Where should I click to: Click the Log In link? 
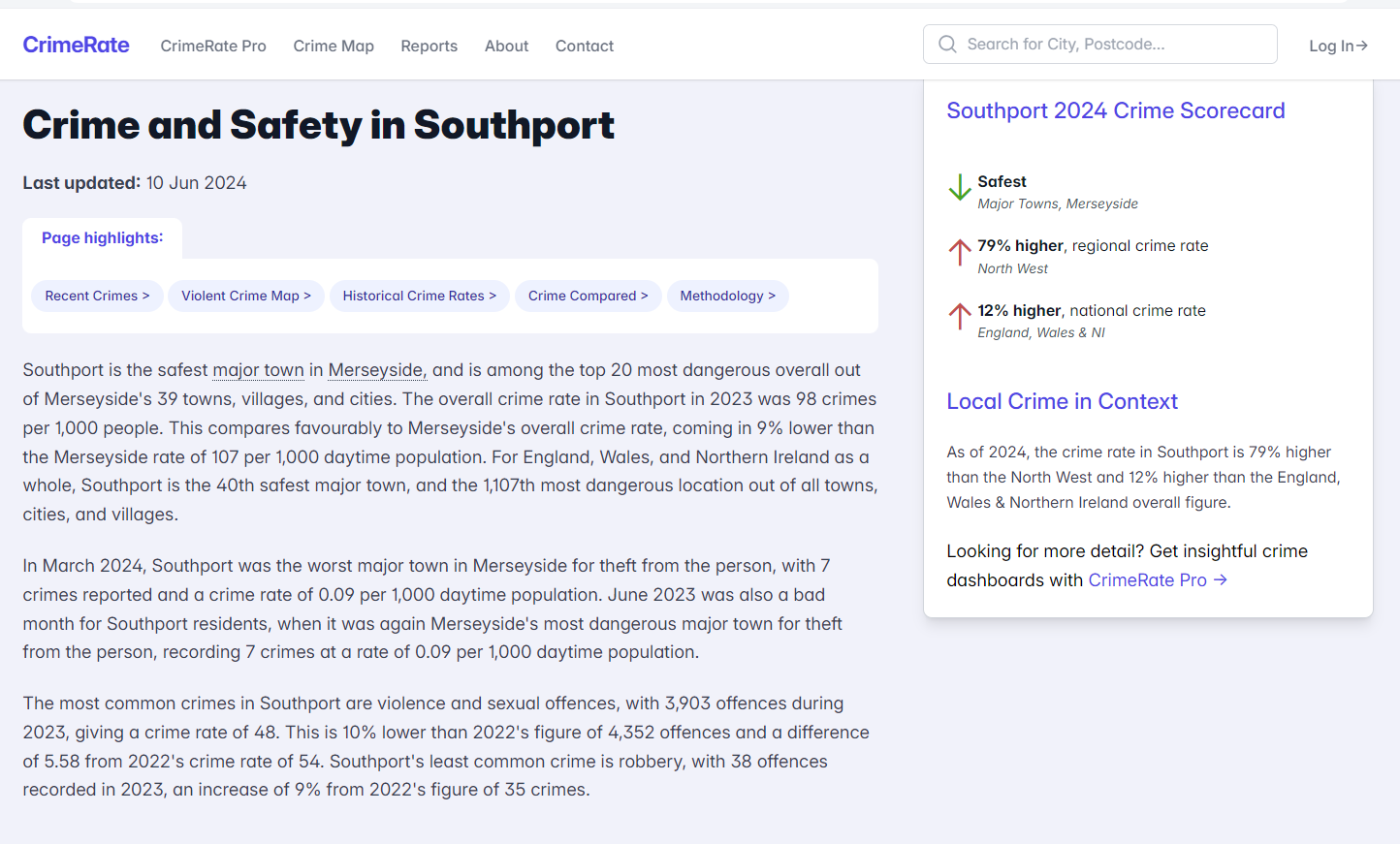[1338, 46]
